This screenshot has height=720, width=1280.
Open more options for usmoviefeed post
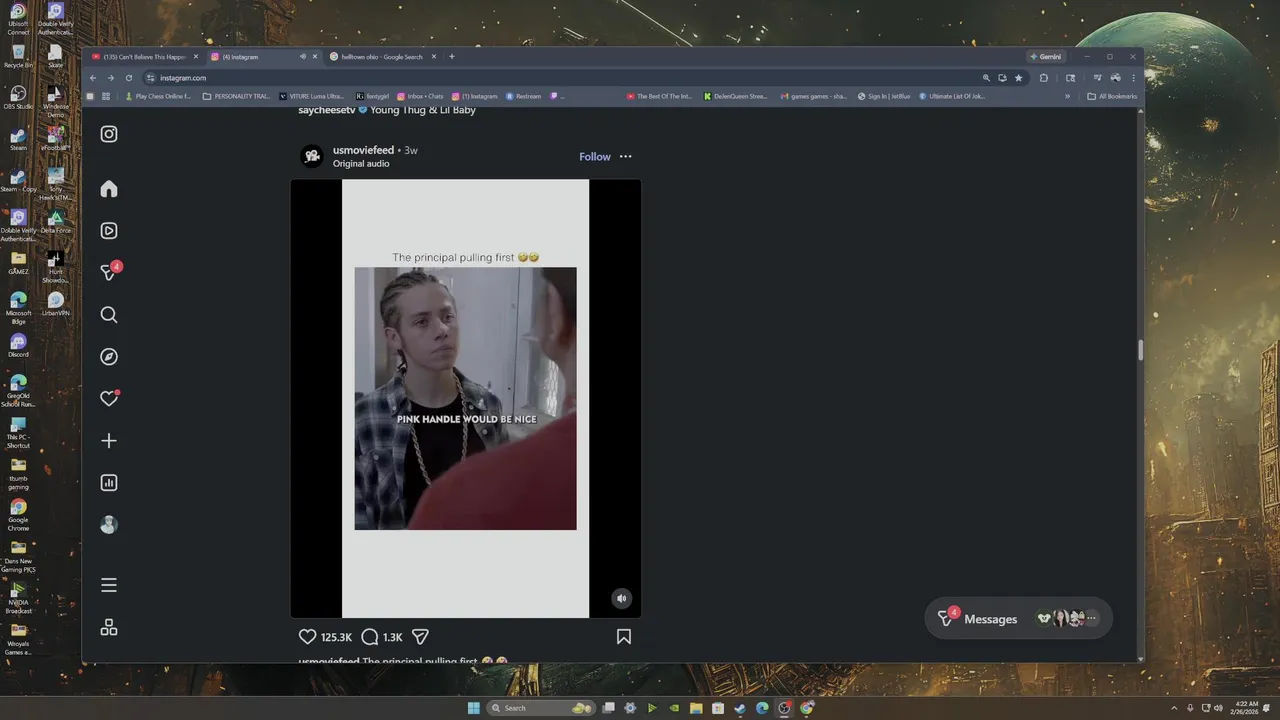(x=625, y=156)
